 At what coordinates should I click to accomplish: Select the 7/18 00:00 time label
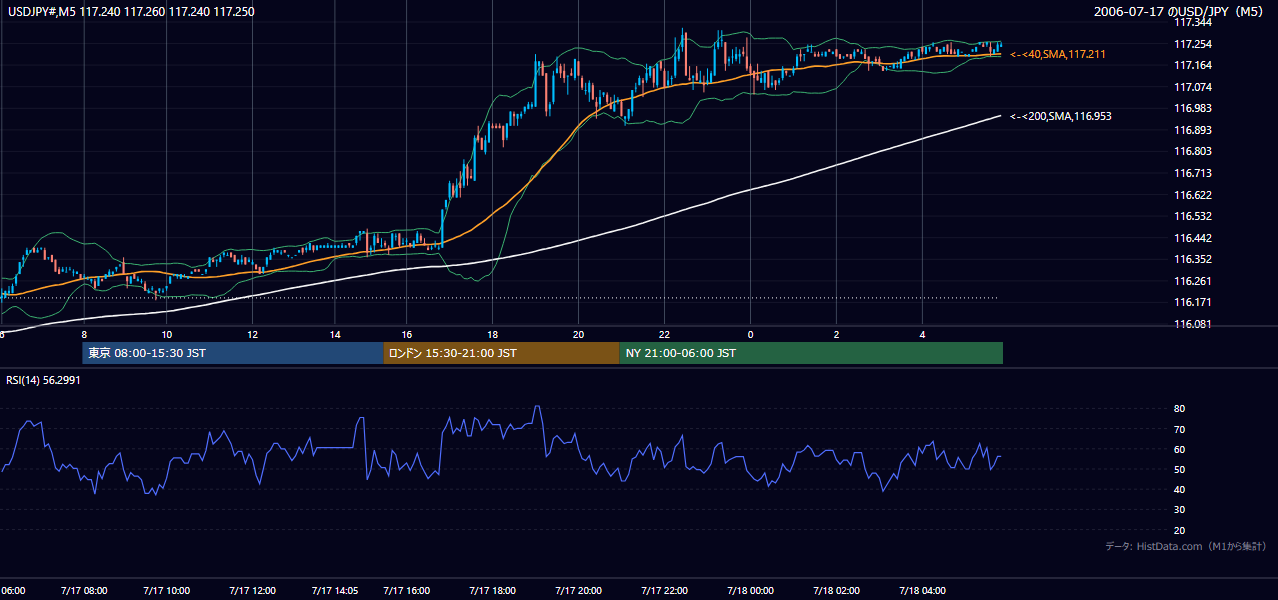pyautogui.click(x=751, y=590)
